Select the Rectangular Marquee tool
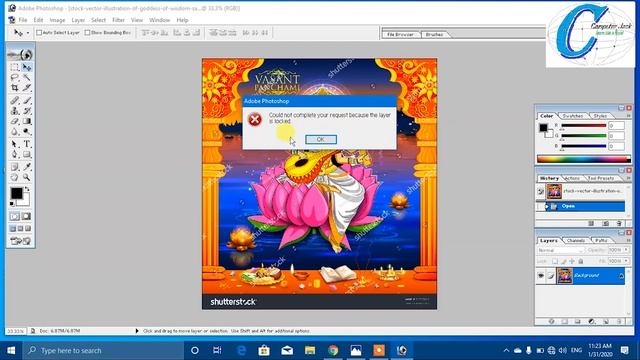 [x=15, y=67]
